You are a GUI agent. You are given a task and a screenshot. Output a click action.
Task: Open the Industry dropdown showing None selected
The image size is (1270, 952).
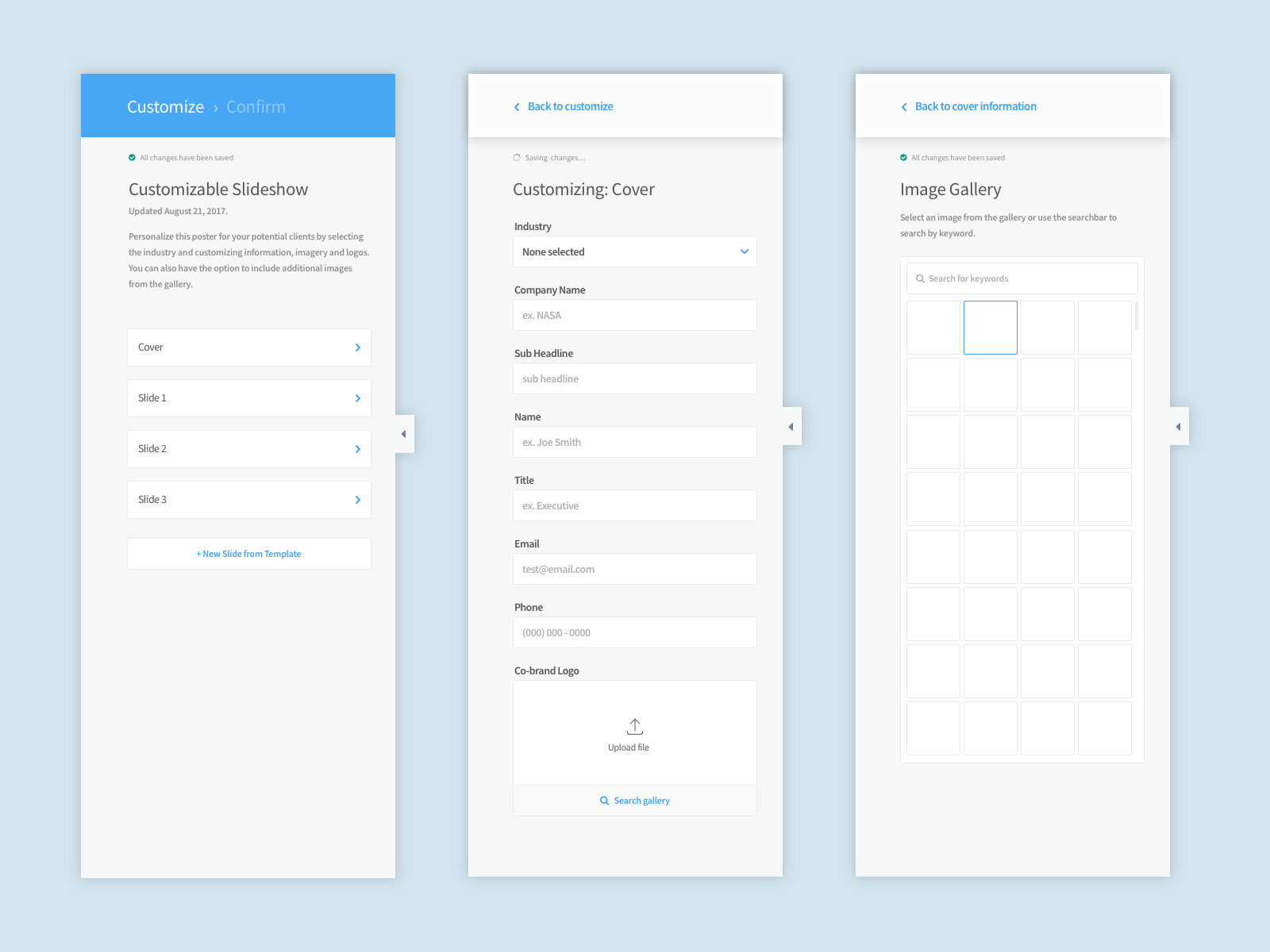tap(635, 251)
